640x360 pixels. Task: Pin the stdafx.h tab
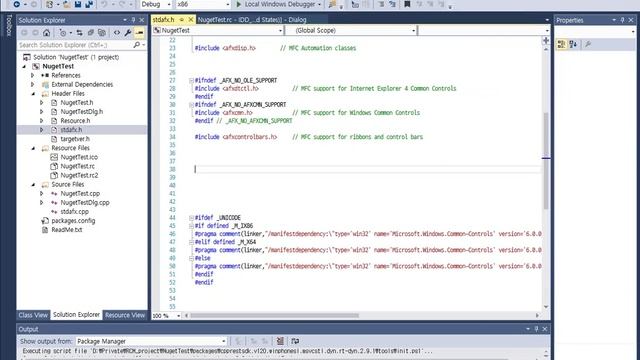tap(182, 20)
